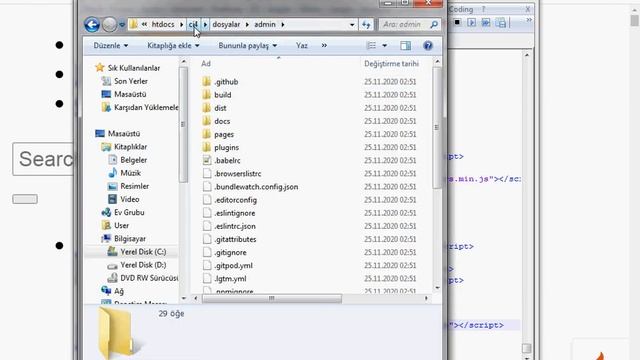Select the dist folder

point(220,108)
